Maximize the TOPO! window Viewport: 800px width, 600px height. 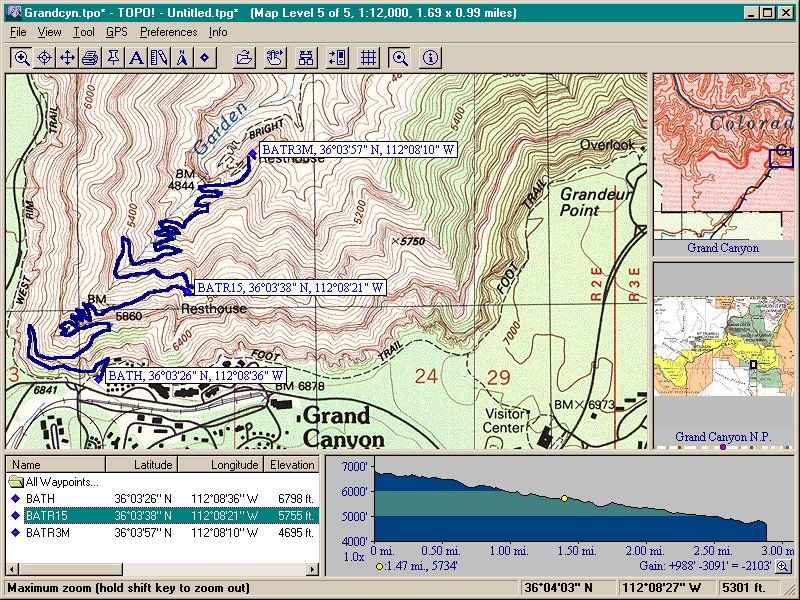pyautogui.click(x=768, y=12)
